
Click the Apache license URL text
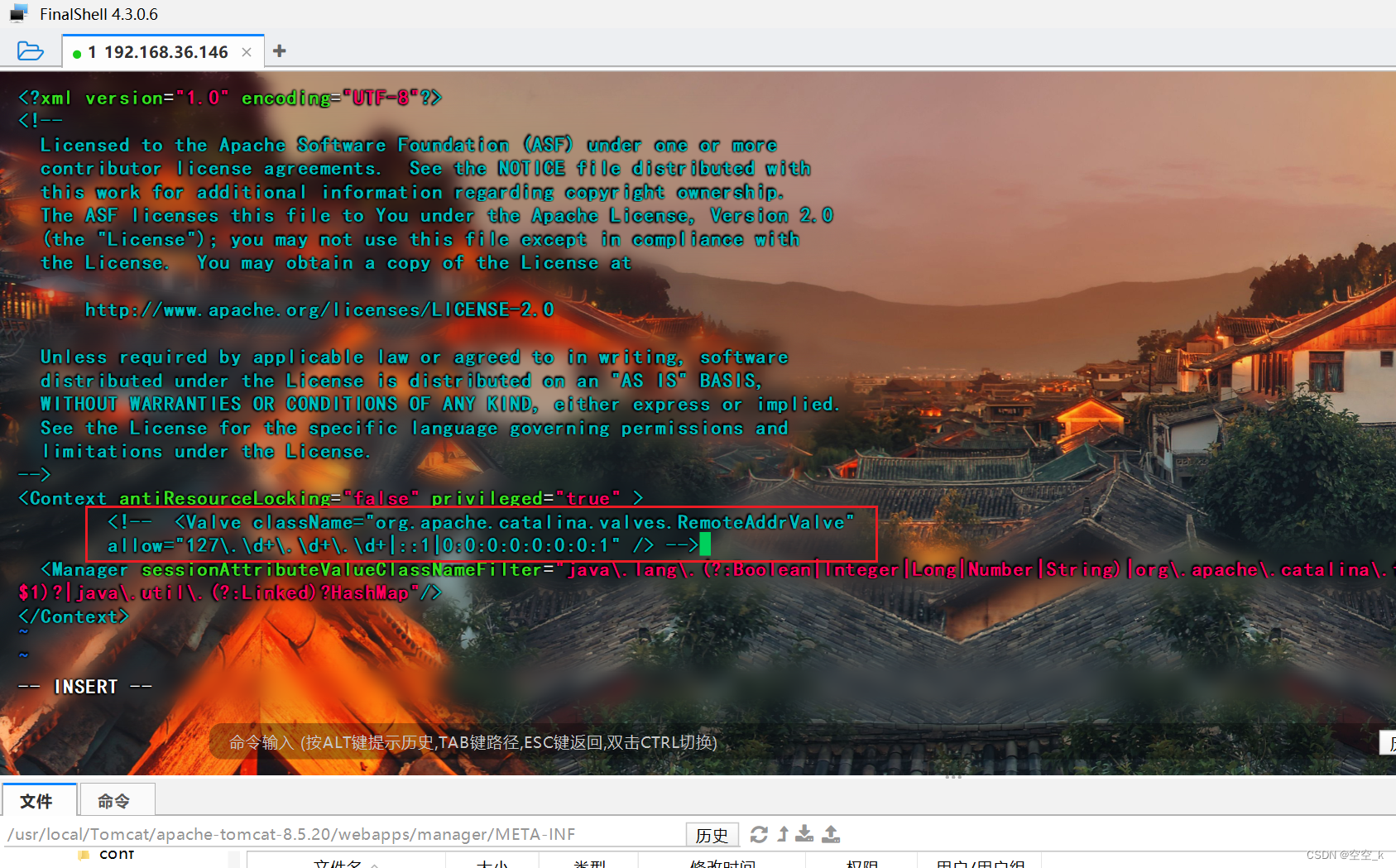pyautogui.click(x=319, y=309)
